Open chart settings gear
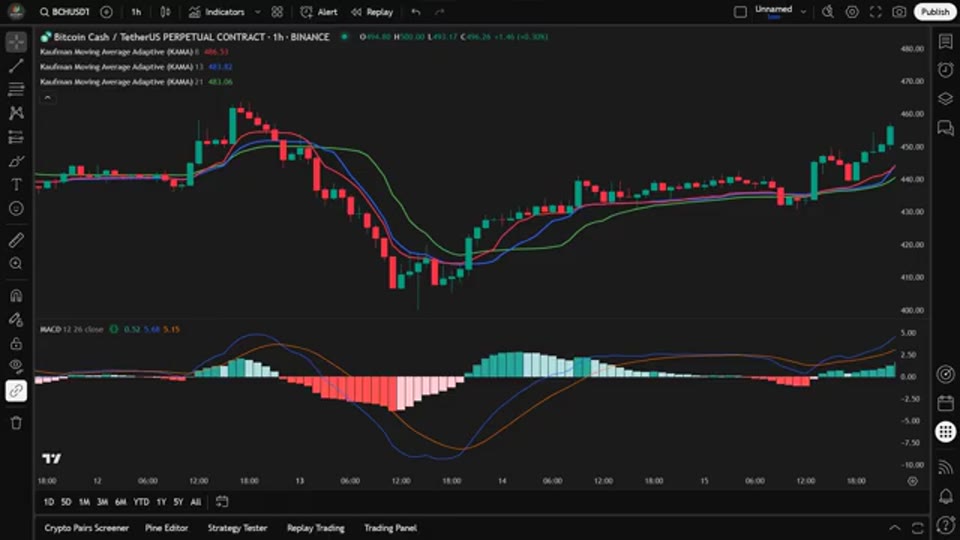 [x=852, y=12]
